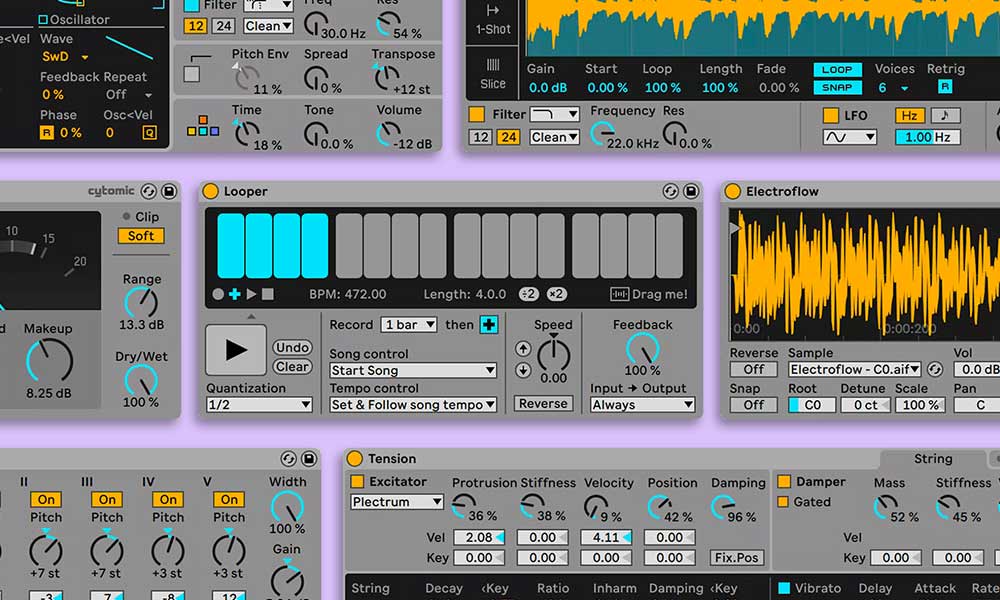The width and height of the screenshot is (1000, 600).
Task: Disable the sampler LOOP toggle
Action: tap(837, 70)
